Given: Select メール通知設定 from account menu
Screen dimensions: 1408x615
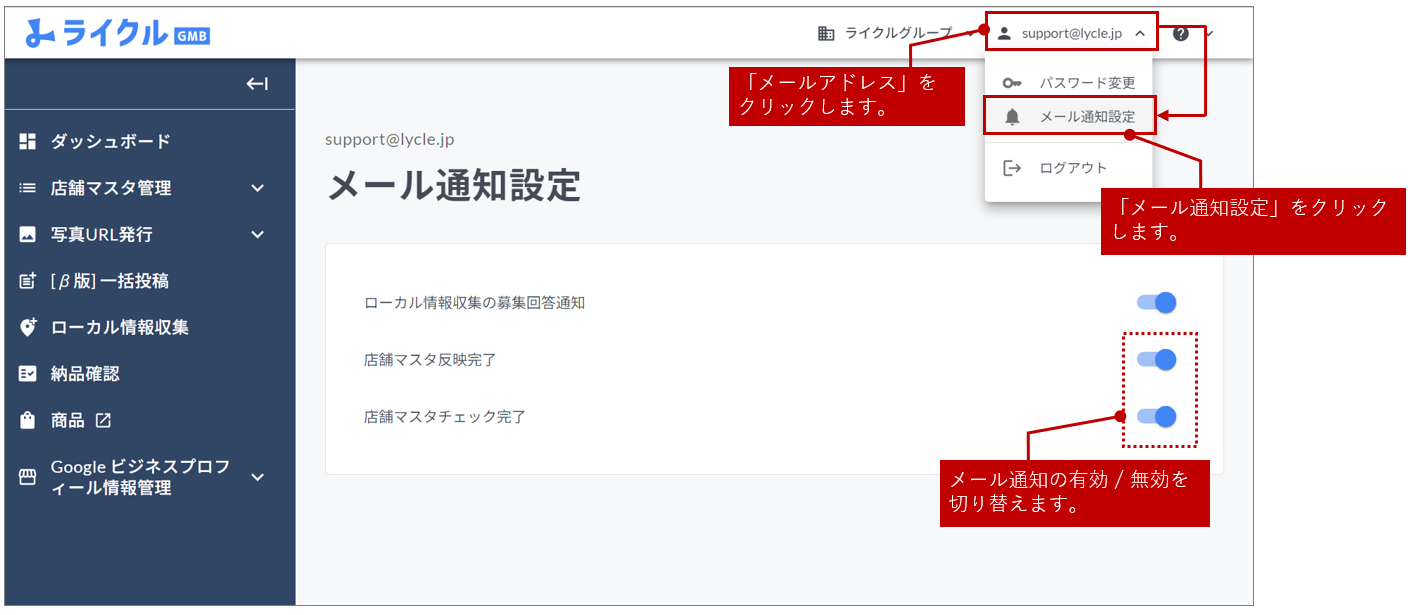Looking at the screenshot, I should coord(1086,117).
